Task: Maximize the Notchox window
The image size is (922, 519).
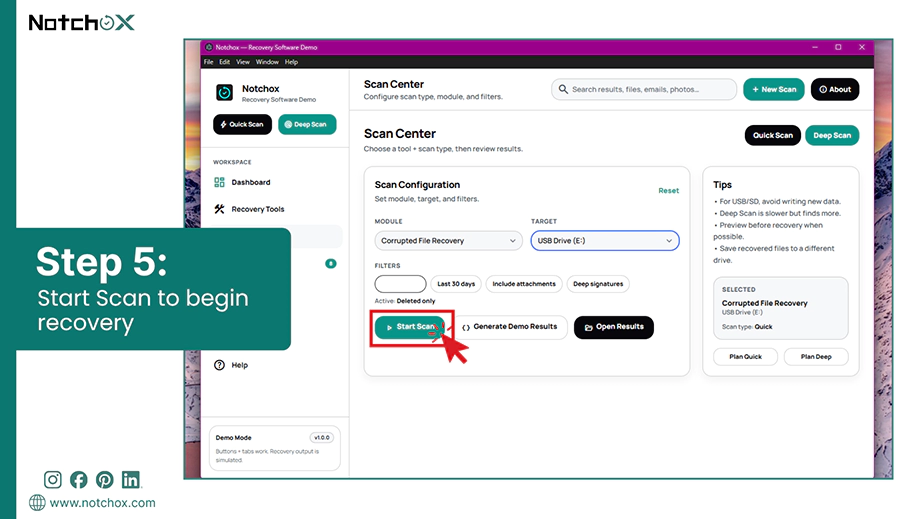Action: pos(839,47)
